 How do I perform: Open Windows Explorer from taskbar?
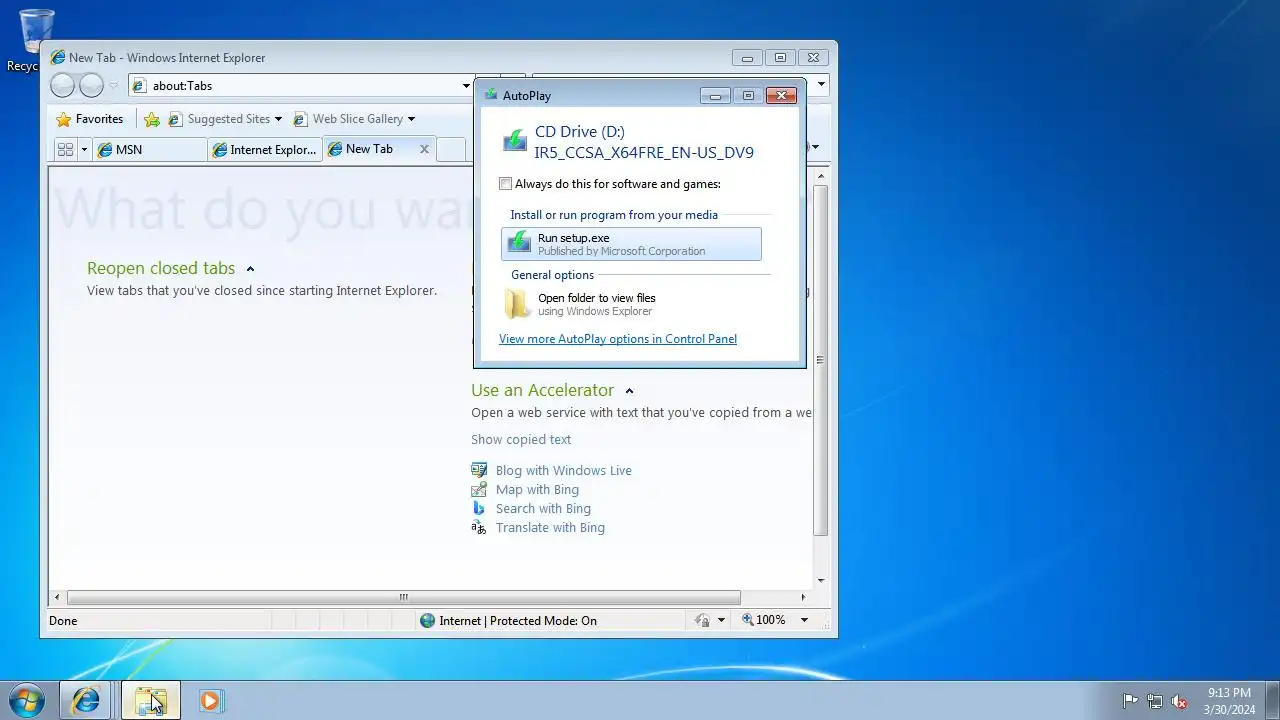coord(151,700)
